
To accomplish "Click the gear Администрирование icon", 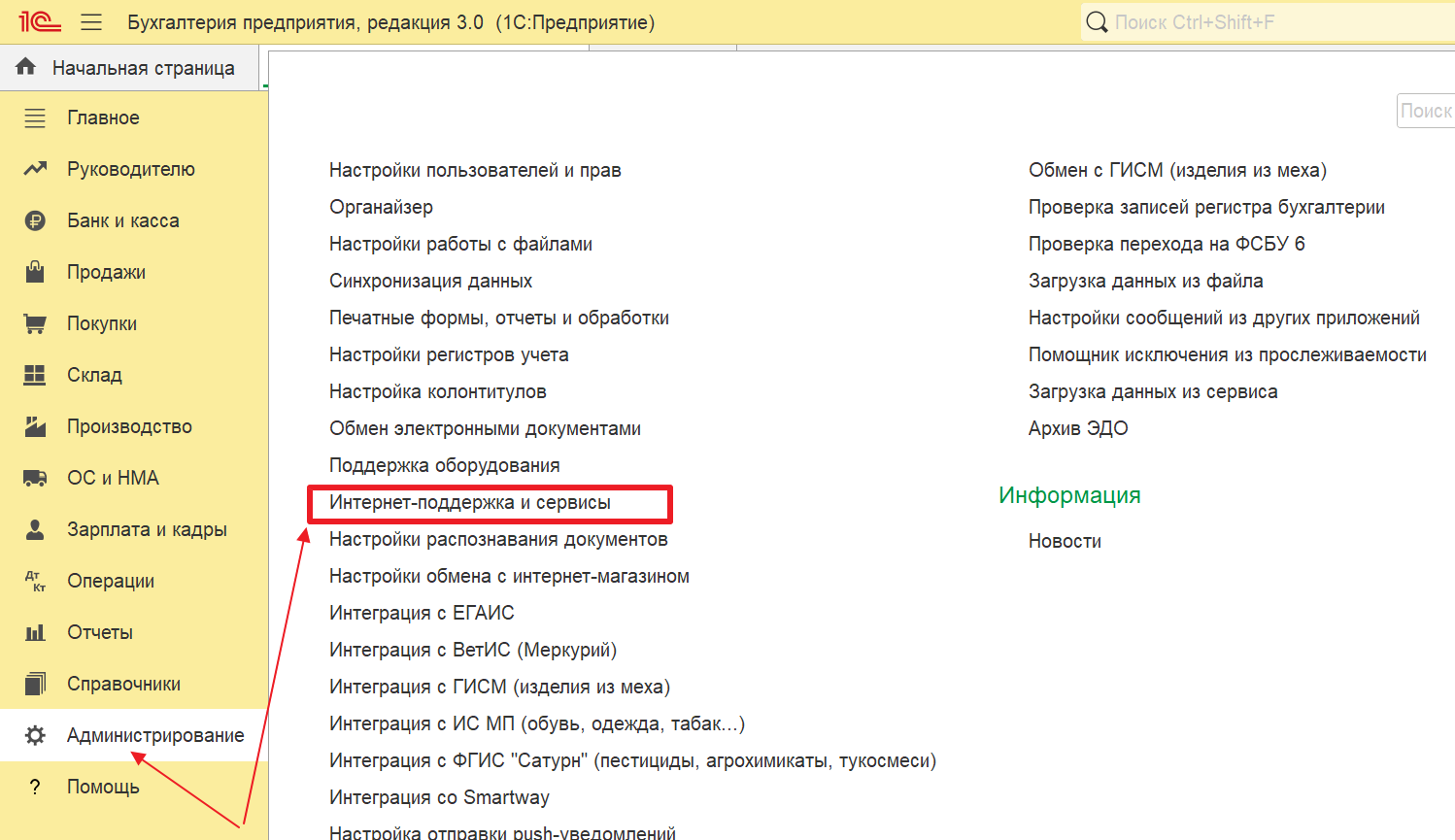I will (x=35, y=735).
